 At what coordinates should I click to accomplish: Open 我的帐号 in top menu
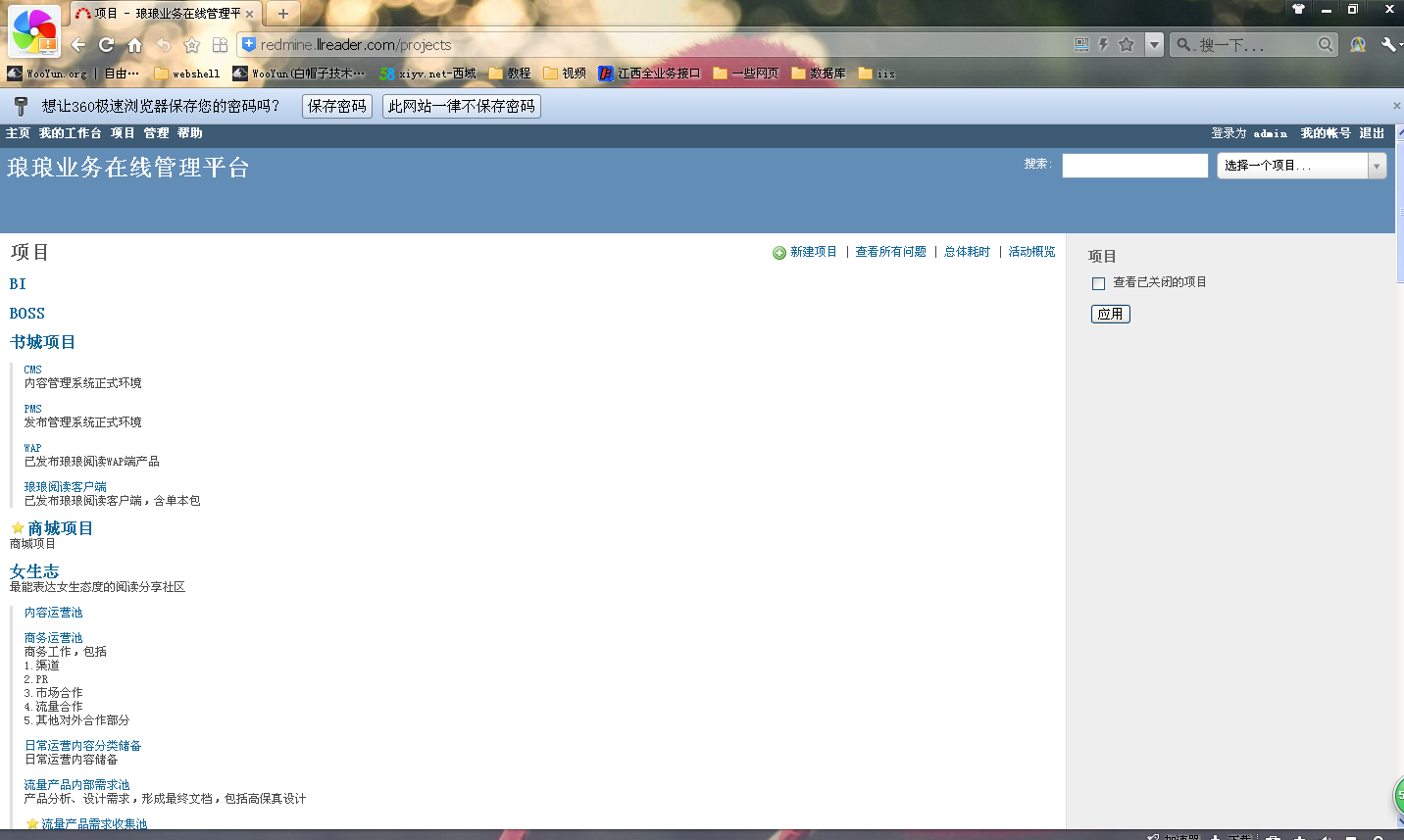pos(1326,133)
